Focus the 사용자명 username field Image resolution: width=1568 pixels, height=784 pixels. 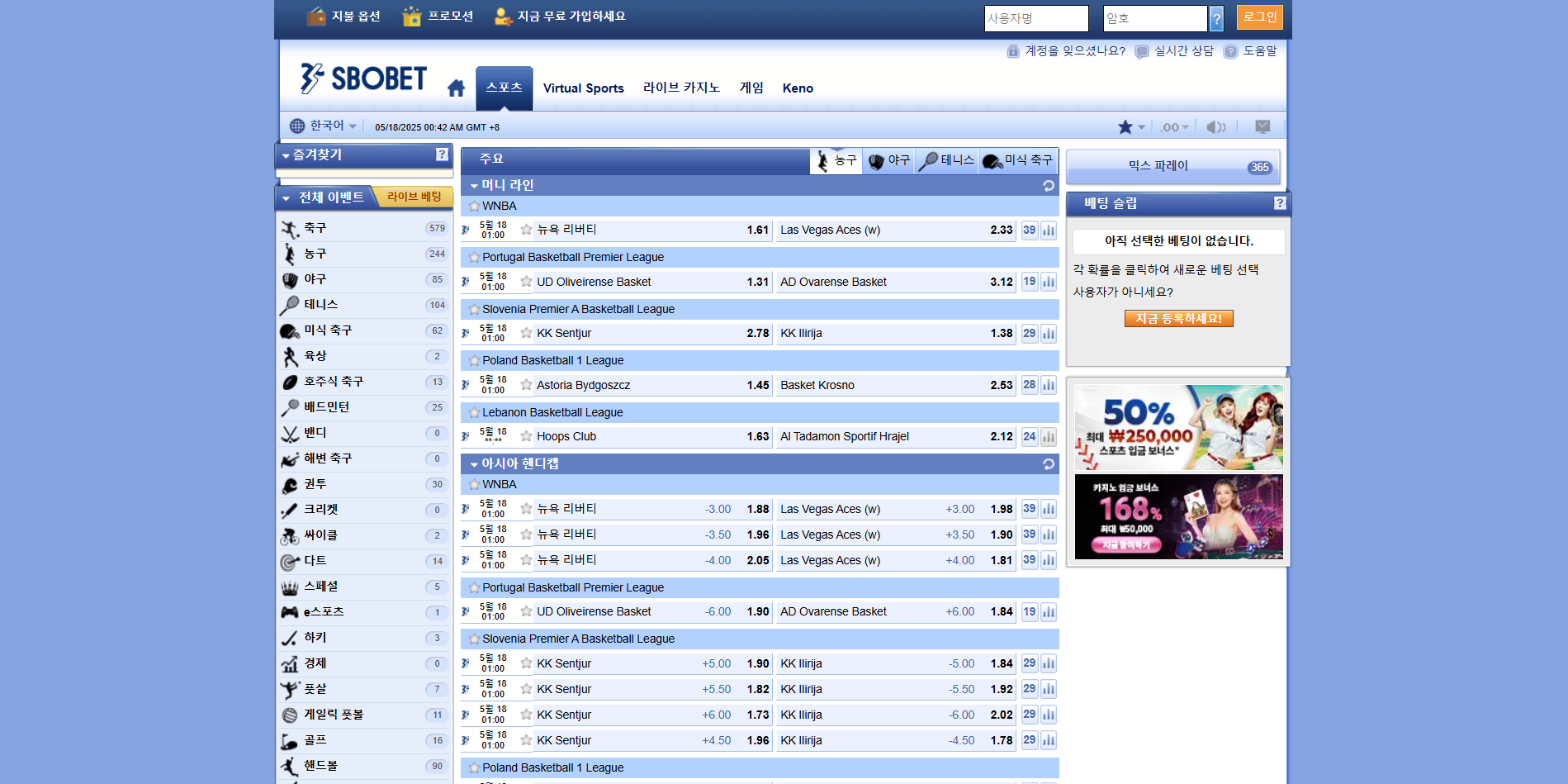(x=1036, y=18)
